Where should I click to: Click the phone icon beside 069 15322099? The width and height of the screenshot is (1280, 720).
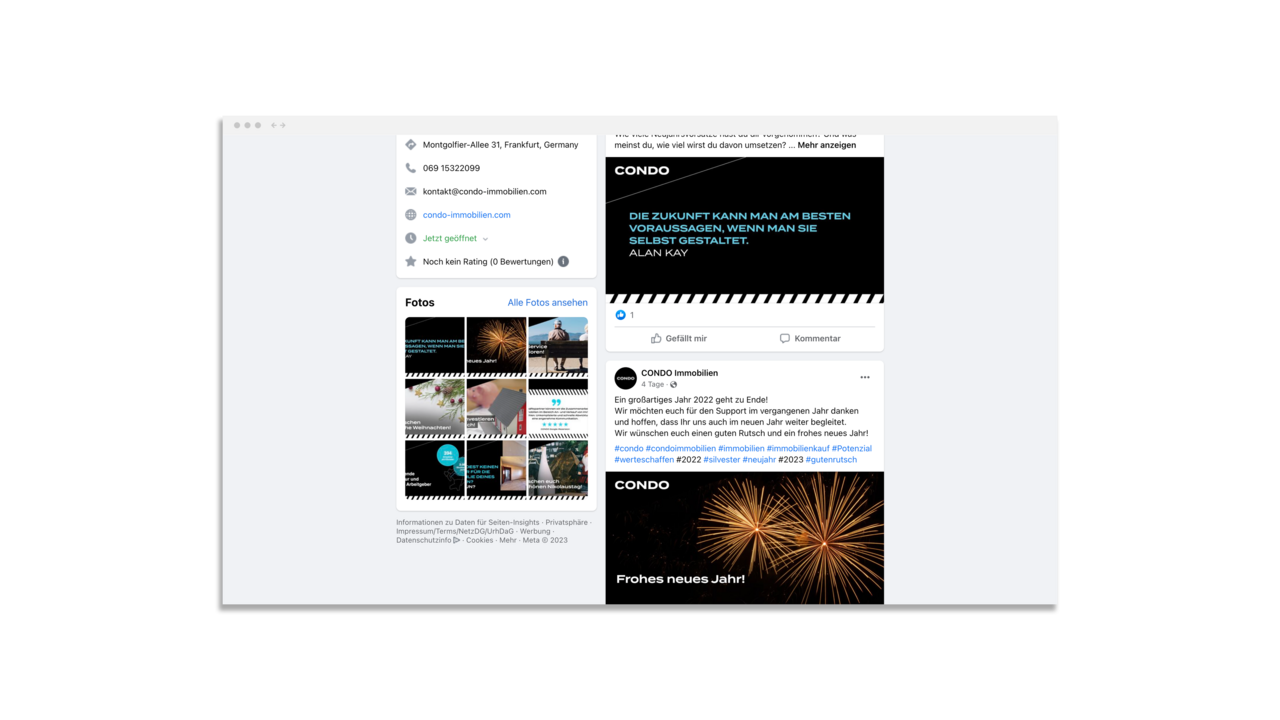click(410, 168)
